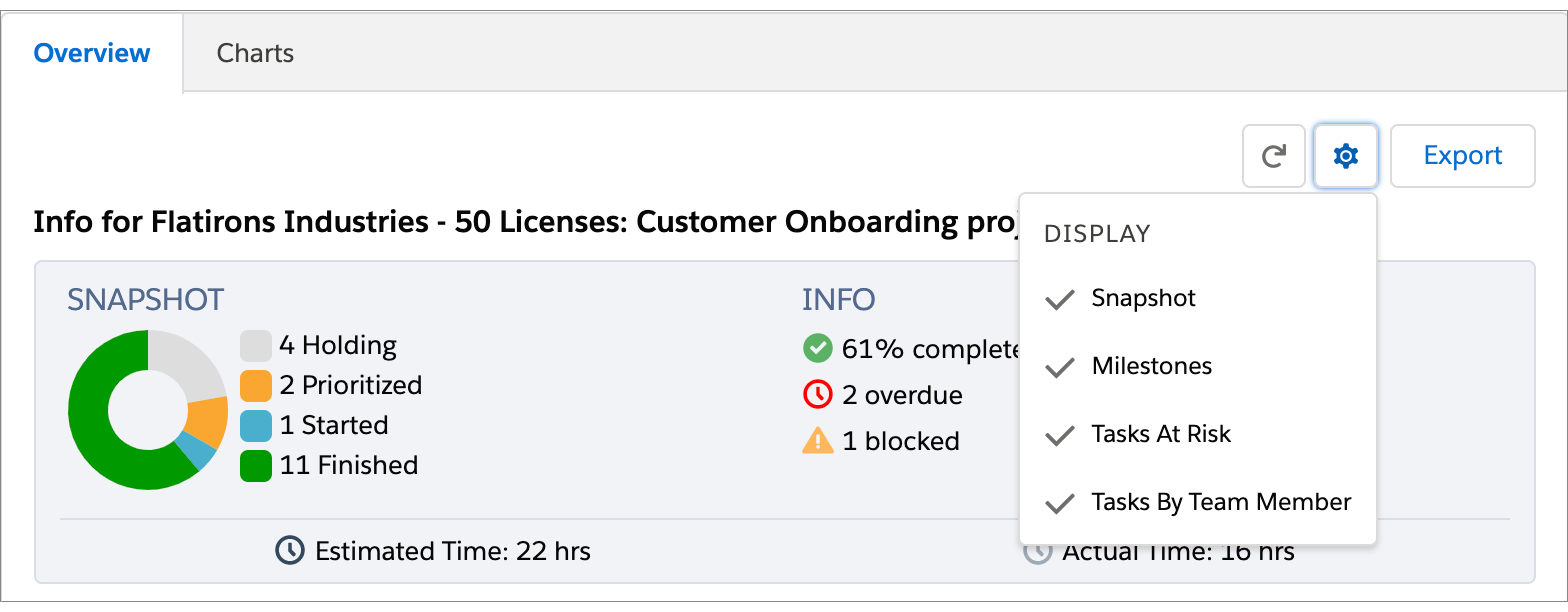Uncheck Snapshot in the display menu
The width and height of the screenshot is (1568, 612).
tap(1198, 298)
